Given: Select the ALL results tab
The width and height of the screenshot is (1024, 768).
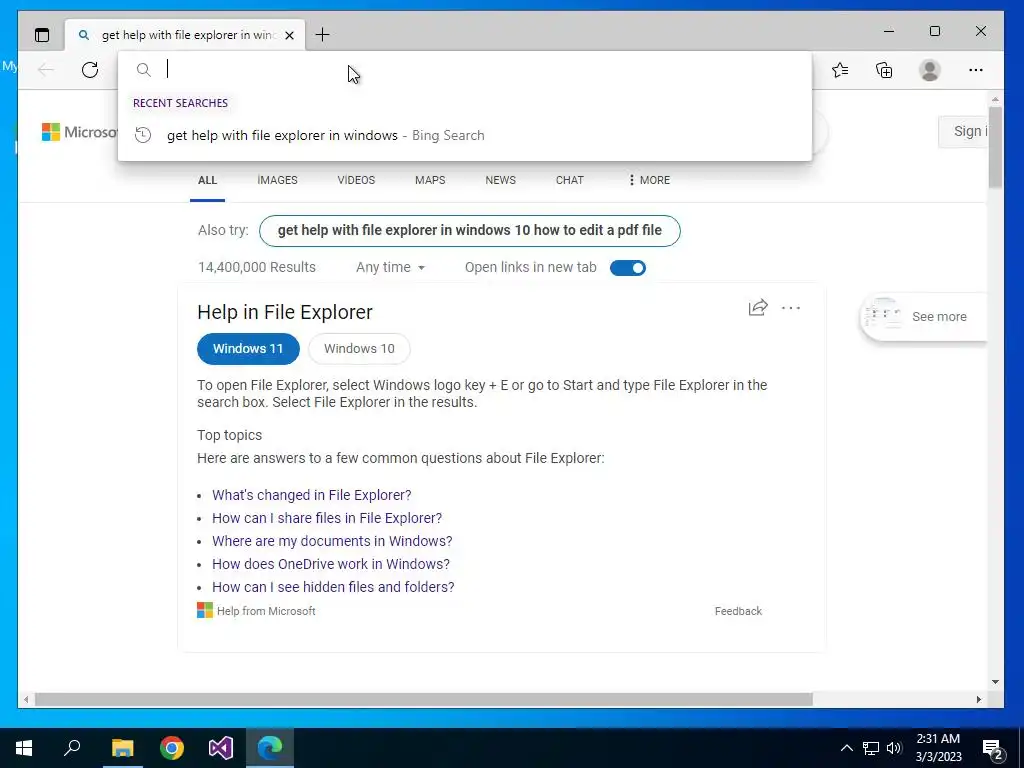Looking at the screenshot, I should pos(207,180).
